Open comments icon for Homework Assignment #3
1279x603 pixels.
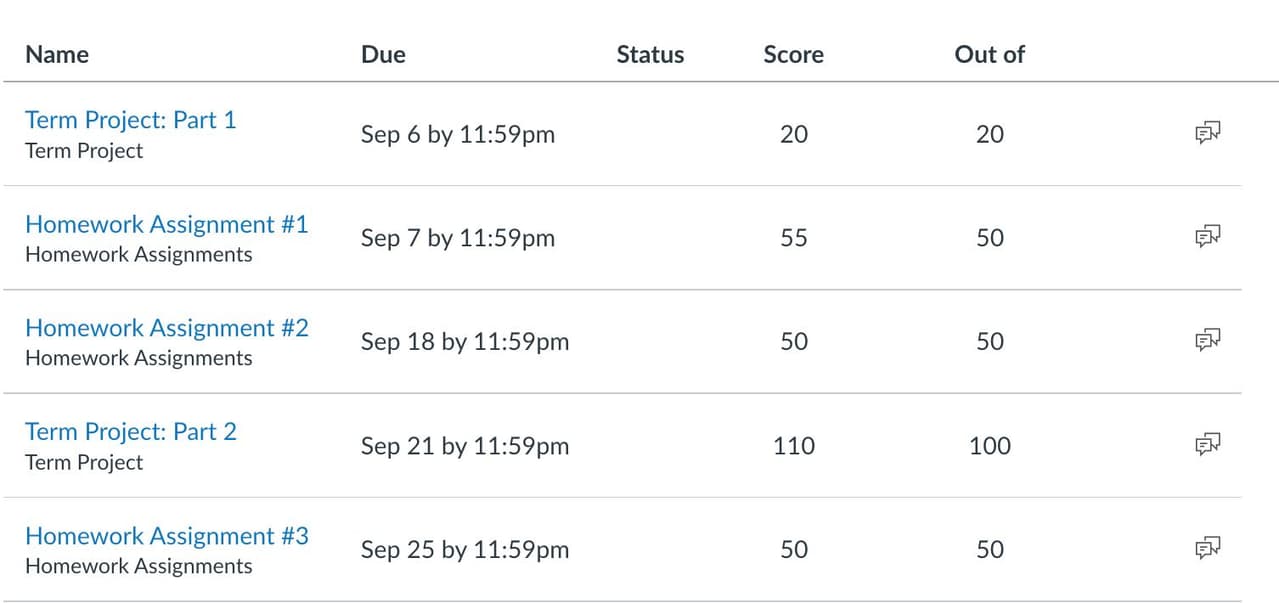(1208, 548)
